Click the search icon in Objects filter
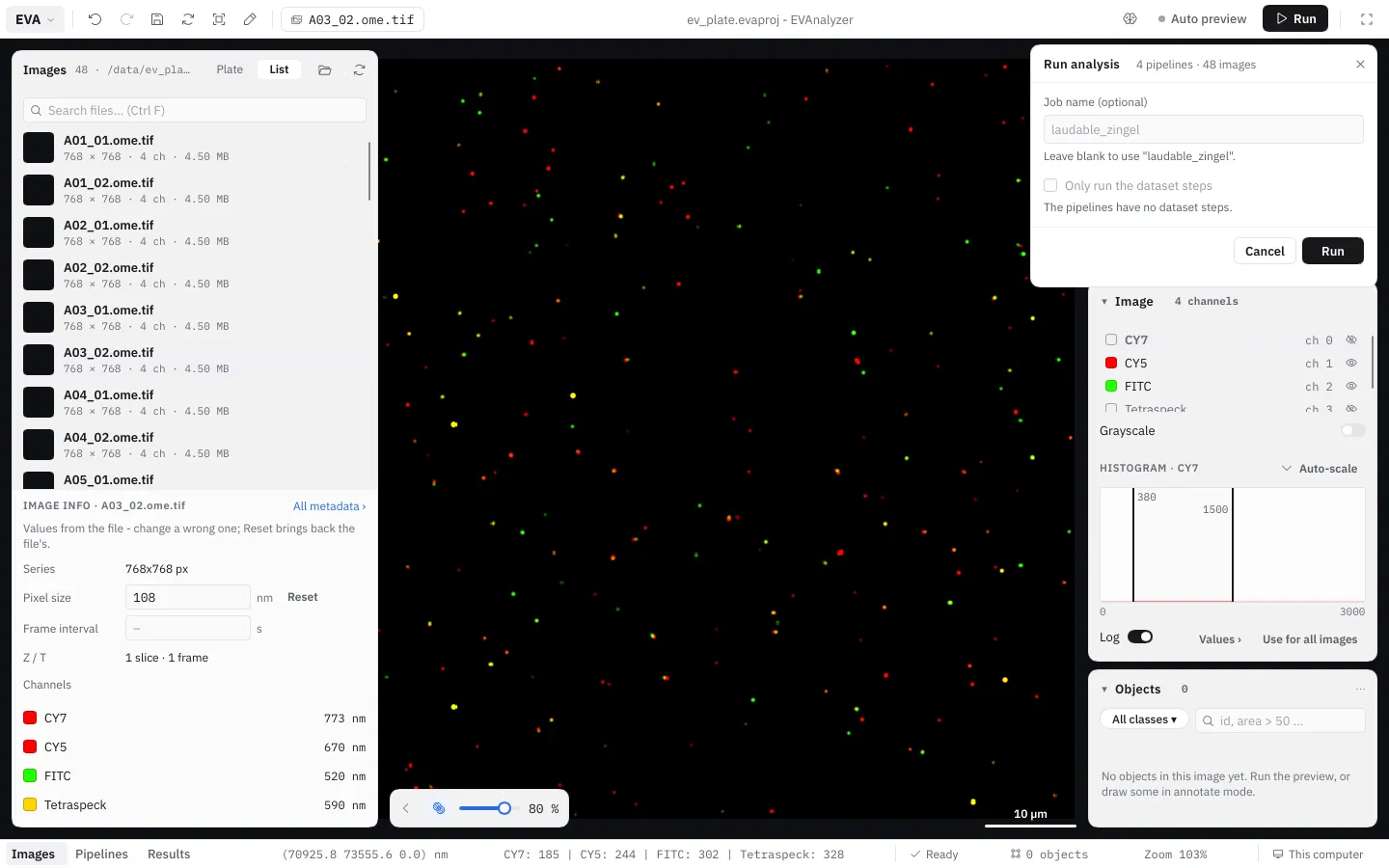The width and height of the screenshot is (1389, 868). 1208,720
